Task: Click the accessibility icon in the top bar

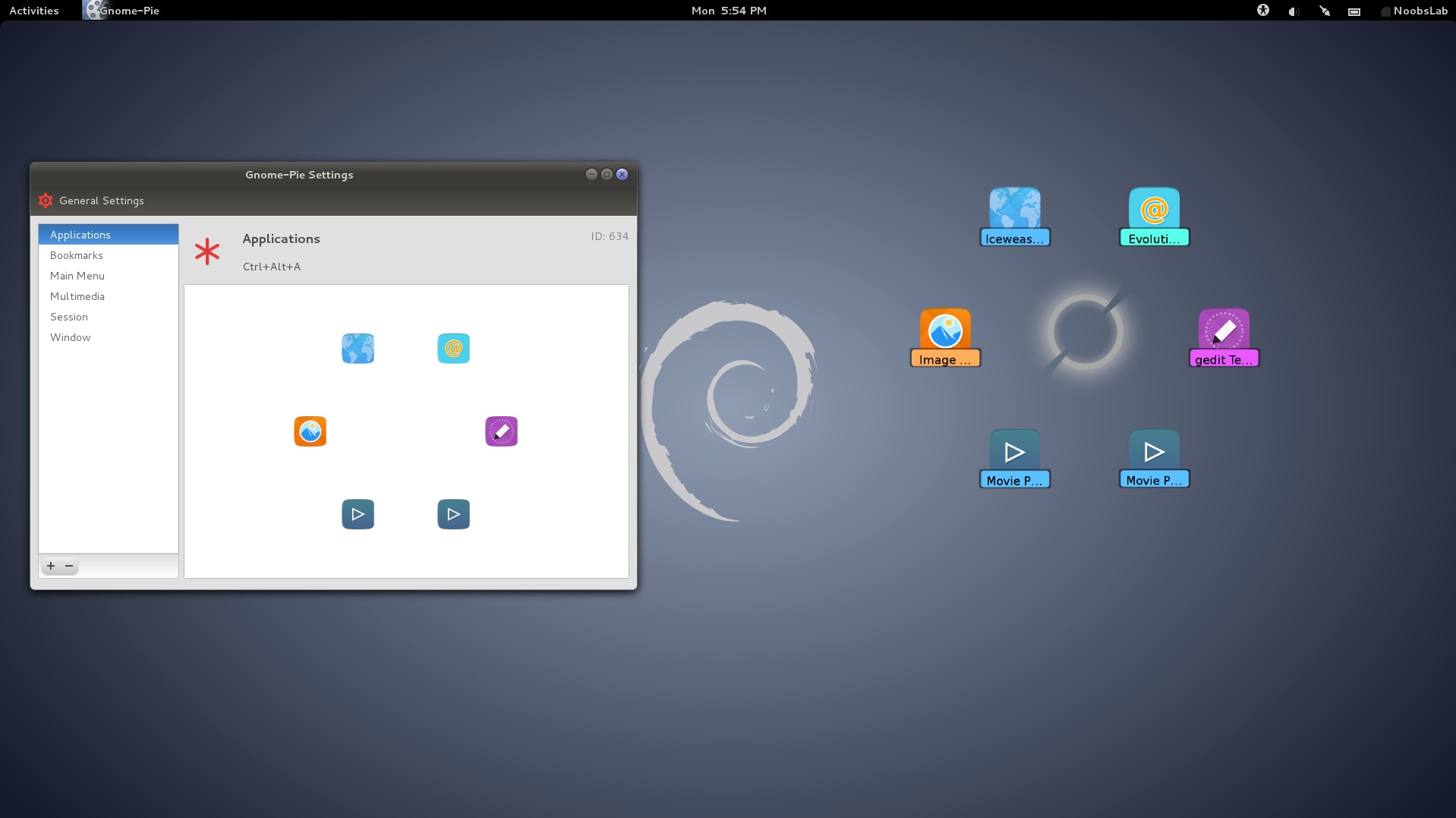Action: click(x=1262, y=11)
